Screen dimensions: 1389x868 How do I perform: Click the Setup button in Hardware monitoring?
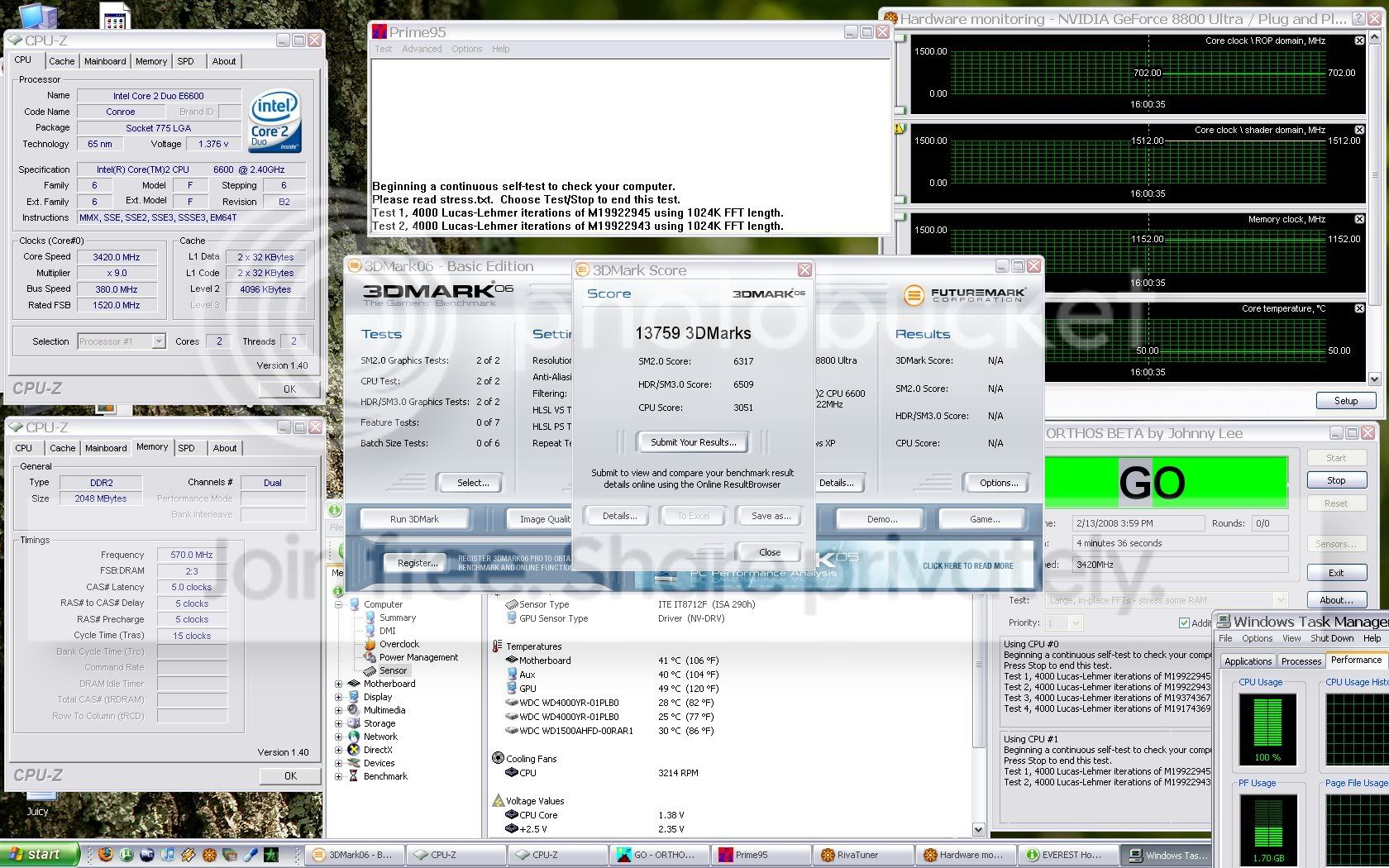coord(1345,401)
